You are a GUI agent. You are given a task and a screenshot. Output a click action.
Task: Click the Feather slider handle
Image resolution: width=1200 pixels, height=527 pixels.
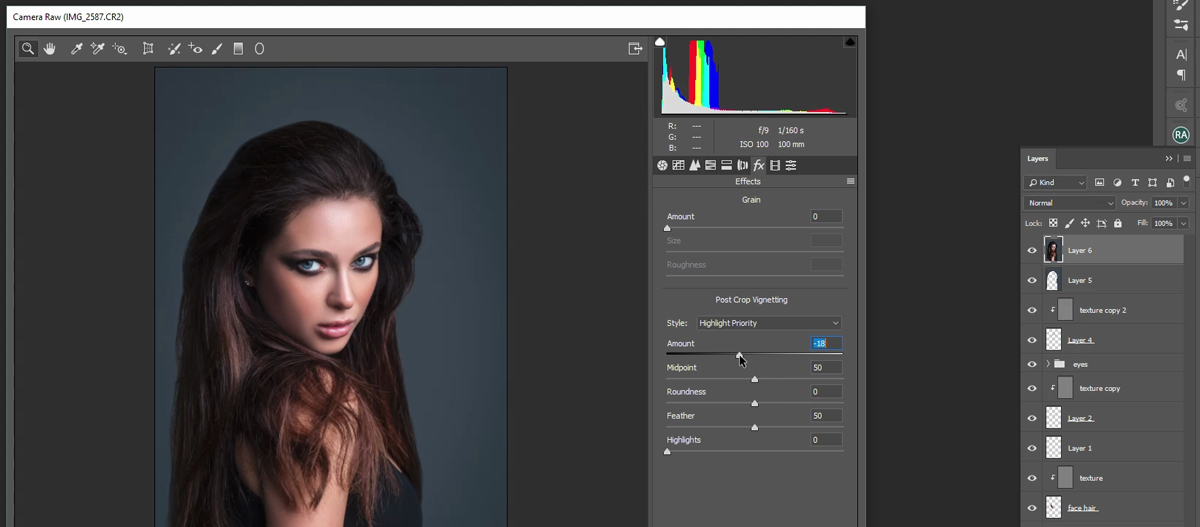(754, 427)
